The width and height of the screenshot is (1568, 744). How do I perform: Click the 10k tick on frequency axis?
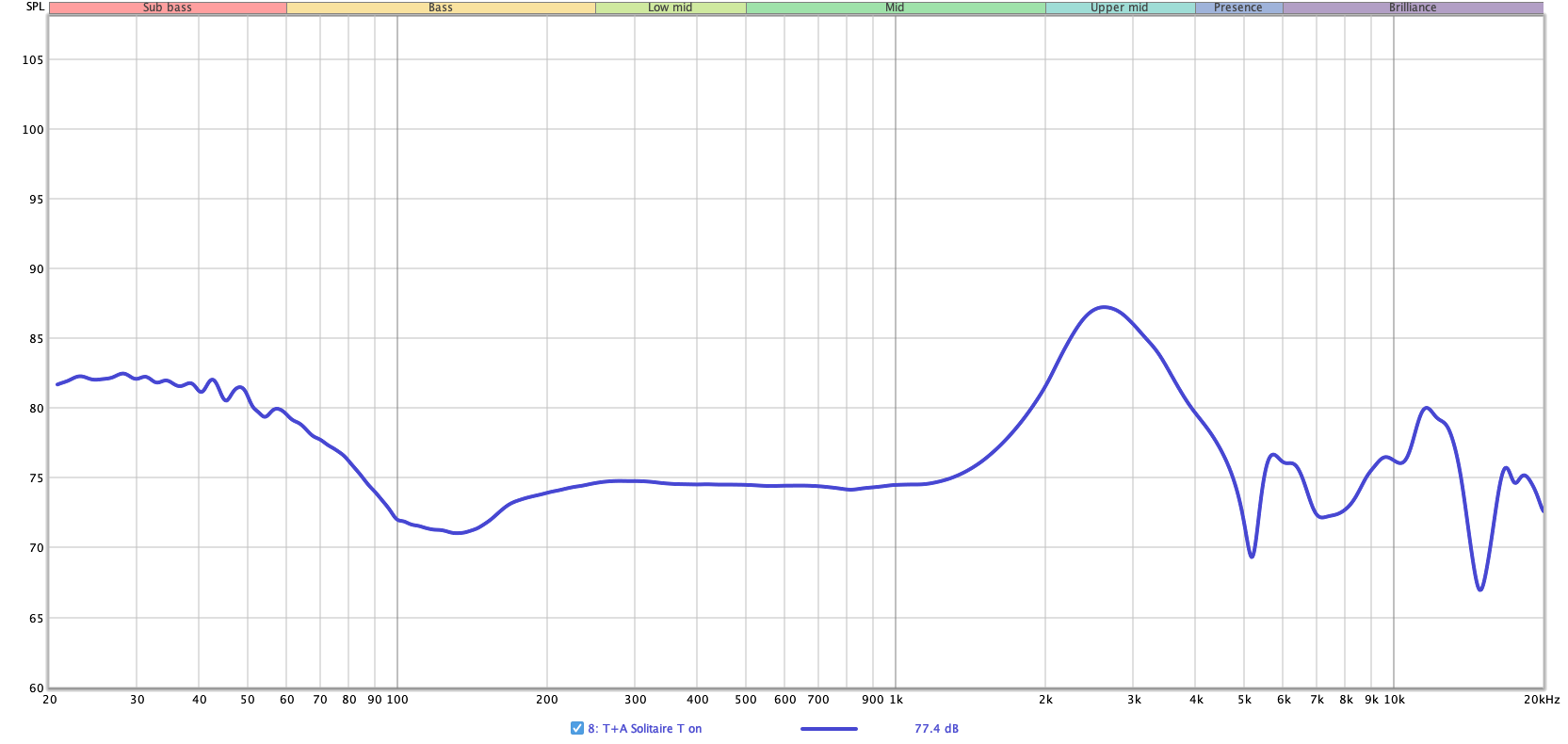click(1394, 700)
